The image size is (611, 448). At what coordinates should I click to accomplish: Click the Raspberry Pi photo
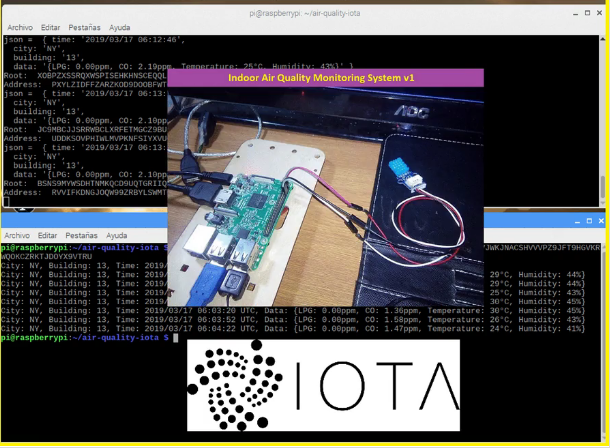click(x=325, y=196)
